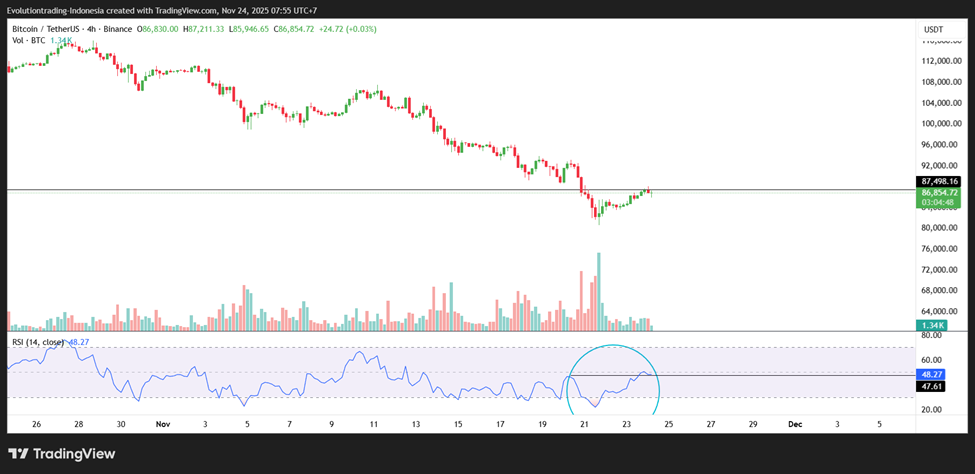This screenshot has width=975, height=474.
Task: Select the Vol · BTC indicator legend
Action: [x=28, y=41]
